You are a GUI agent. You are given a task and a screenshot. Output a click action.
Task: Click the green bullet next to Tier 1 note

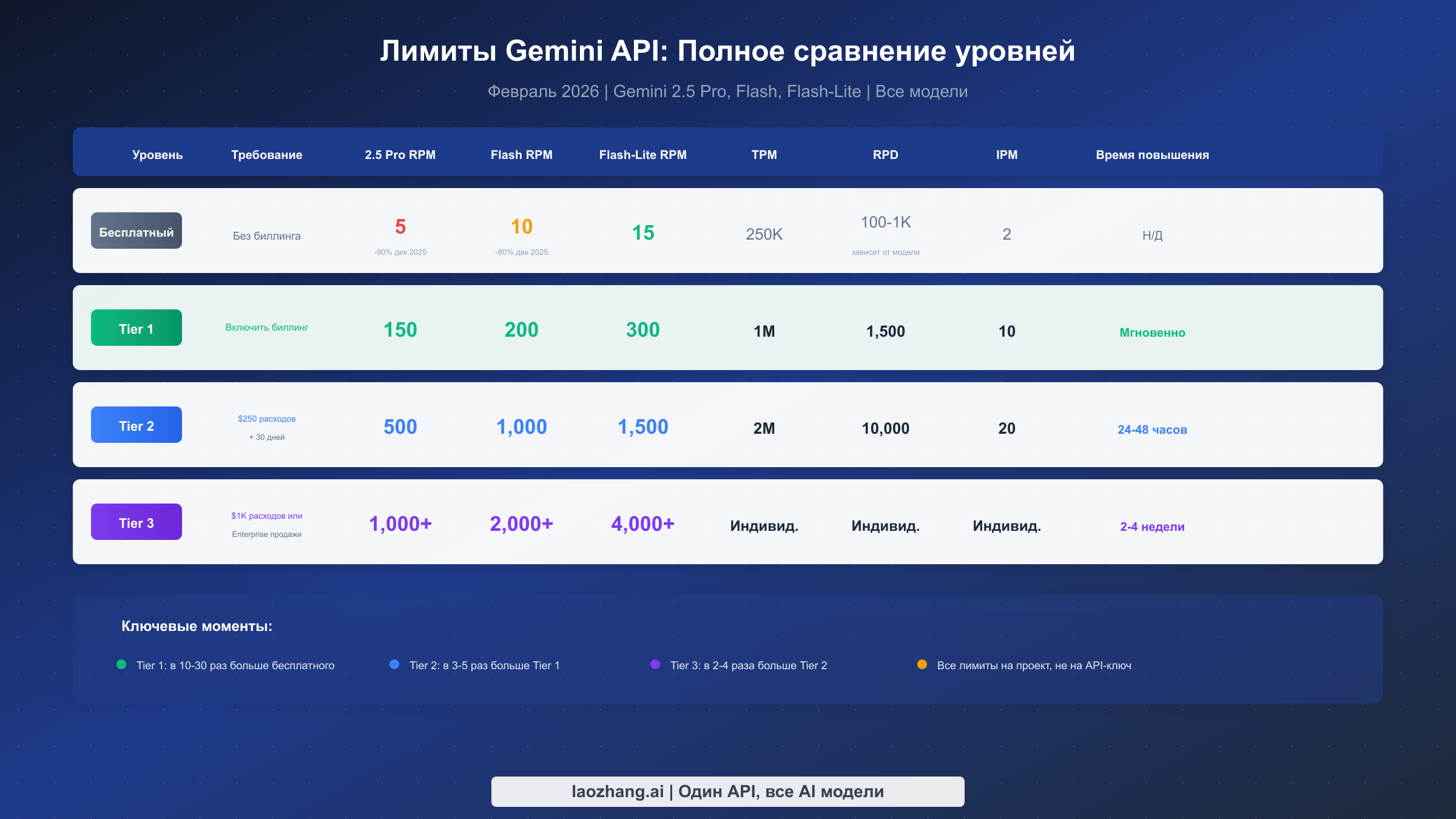point(121,664)
